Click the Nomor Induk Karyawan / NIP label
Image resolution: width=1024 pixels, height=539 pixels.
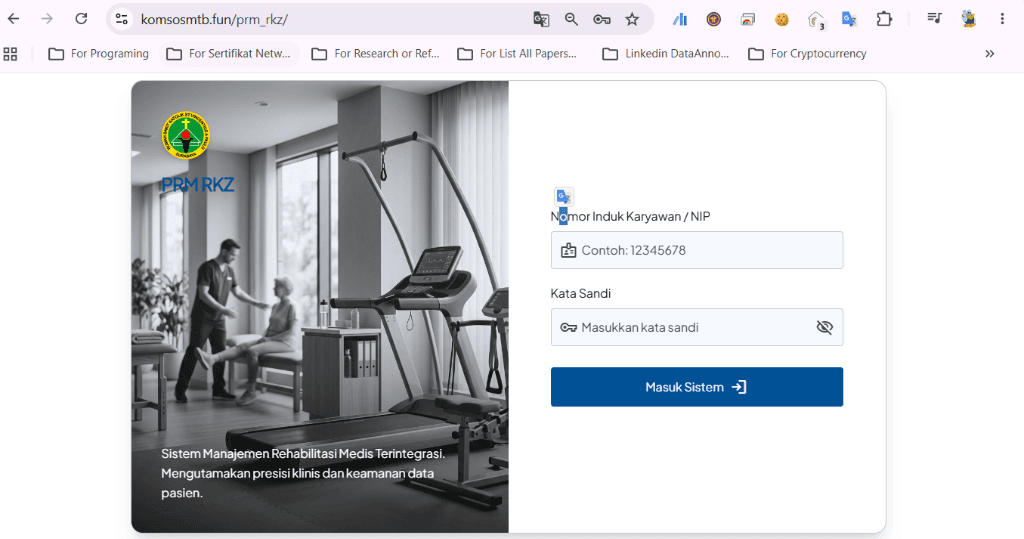coord(630,216)
